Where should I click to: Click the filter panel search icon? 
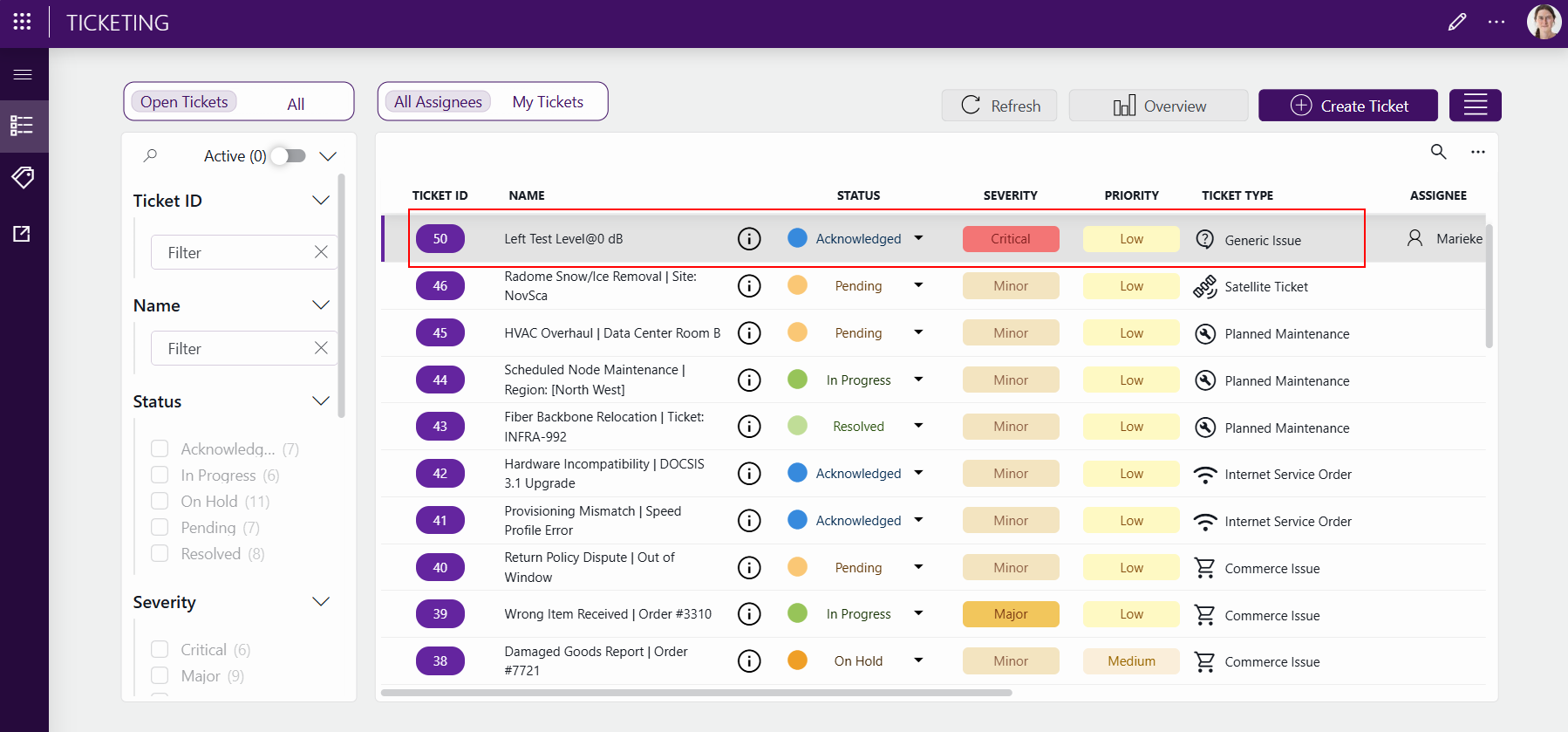150,155
